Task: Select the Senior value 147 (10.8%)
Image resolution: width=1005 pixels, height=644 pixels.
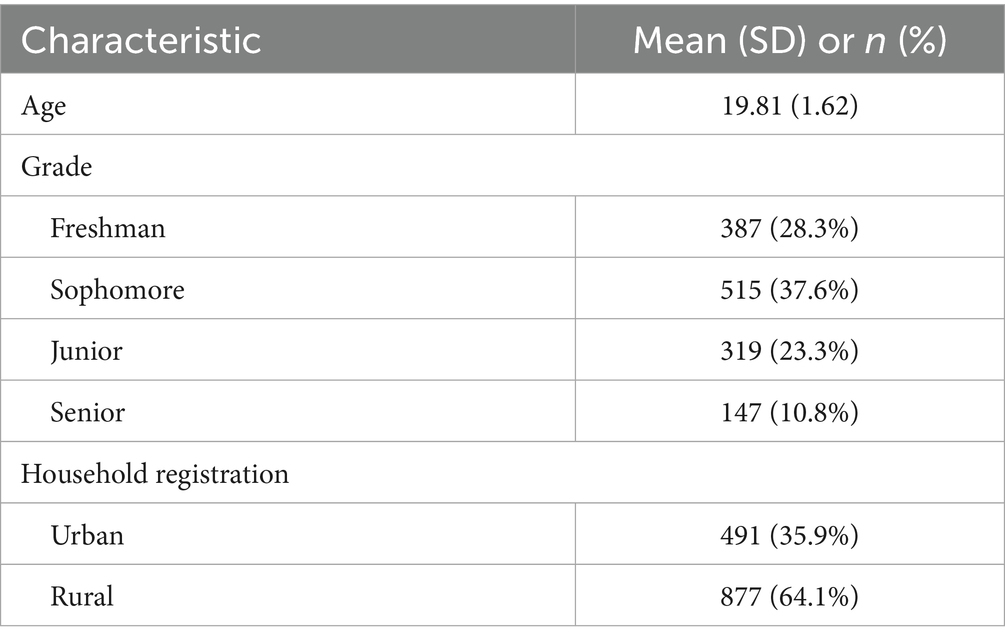Action: pyautogui.click(x=789, y=412)
